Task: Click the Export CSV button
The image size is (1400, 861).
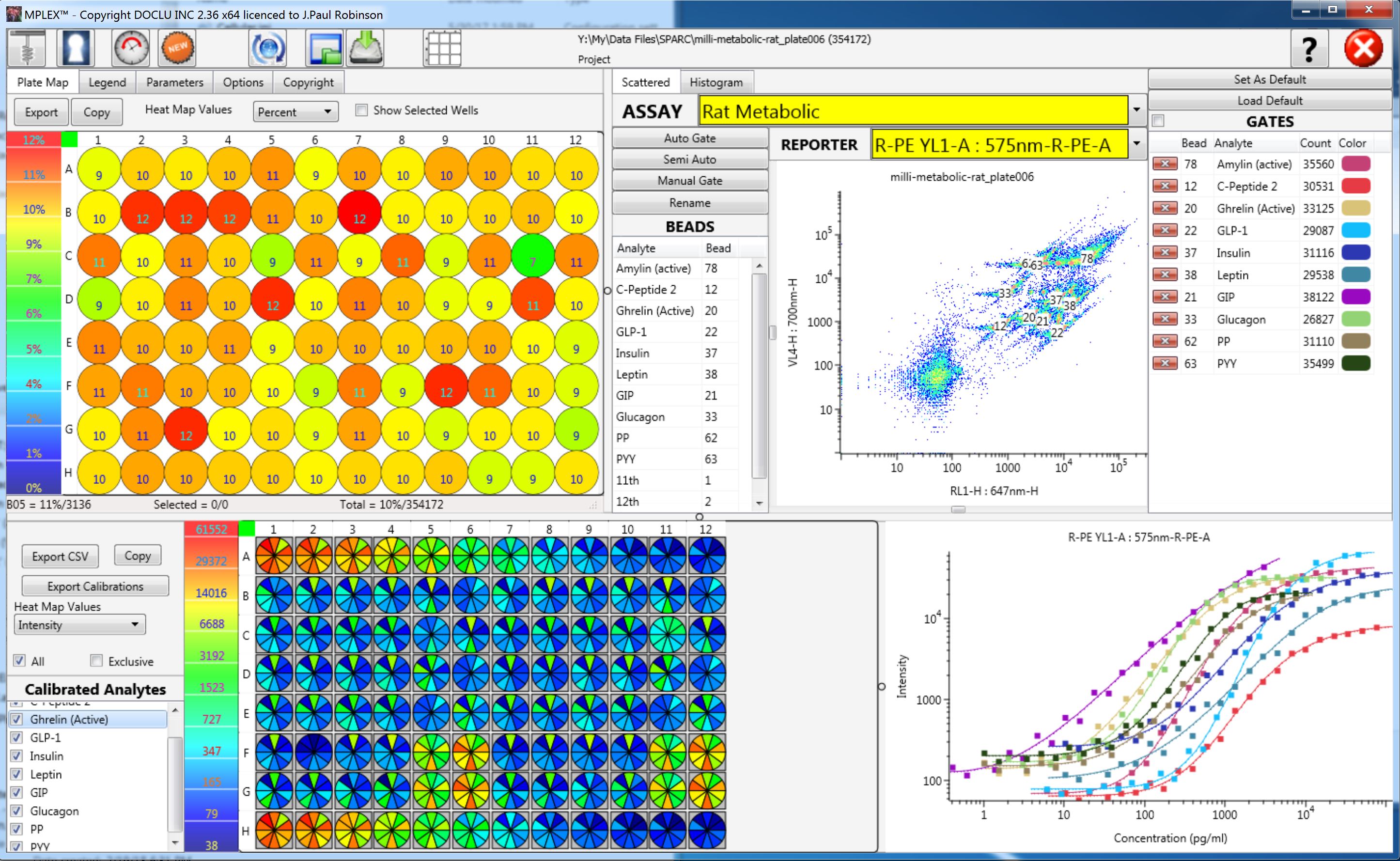Action: tap(60, 556)
